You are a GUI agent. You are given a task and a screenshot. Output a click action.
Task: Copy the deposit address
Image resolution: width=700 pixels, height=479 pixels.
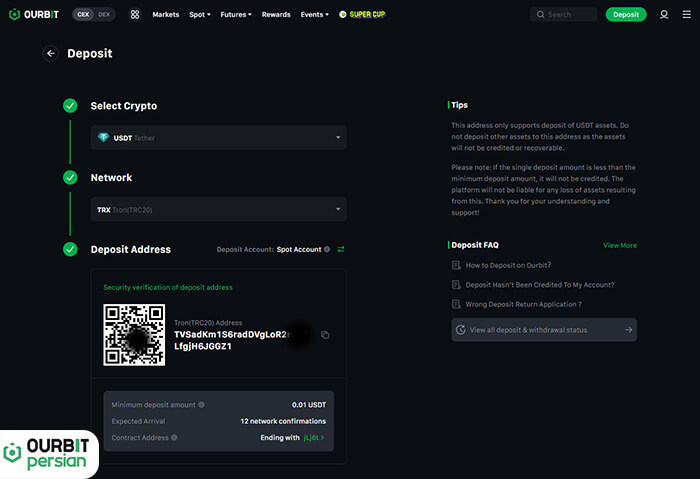[325, 335]
